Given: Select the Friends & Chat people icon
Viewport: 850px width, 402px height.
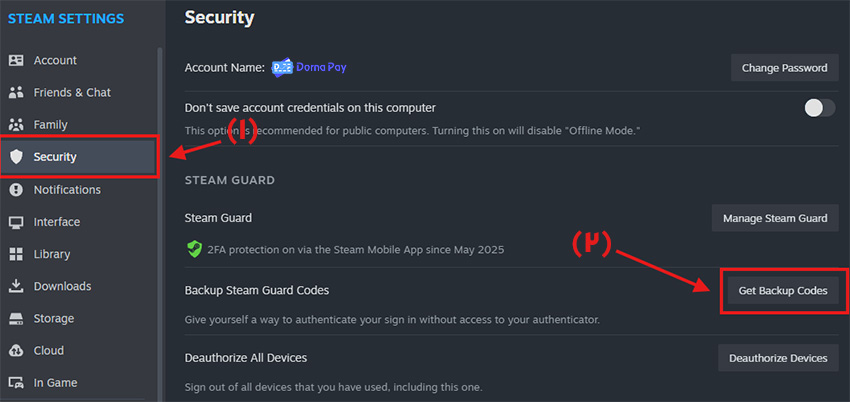Looking at the screenshot, I should 17,93.
